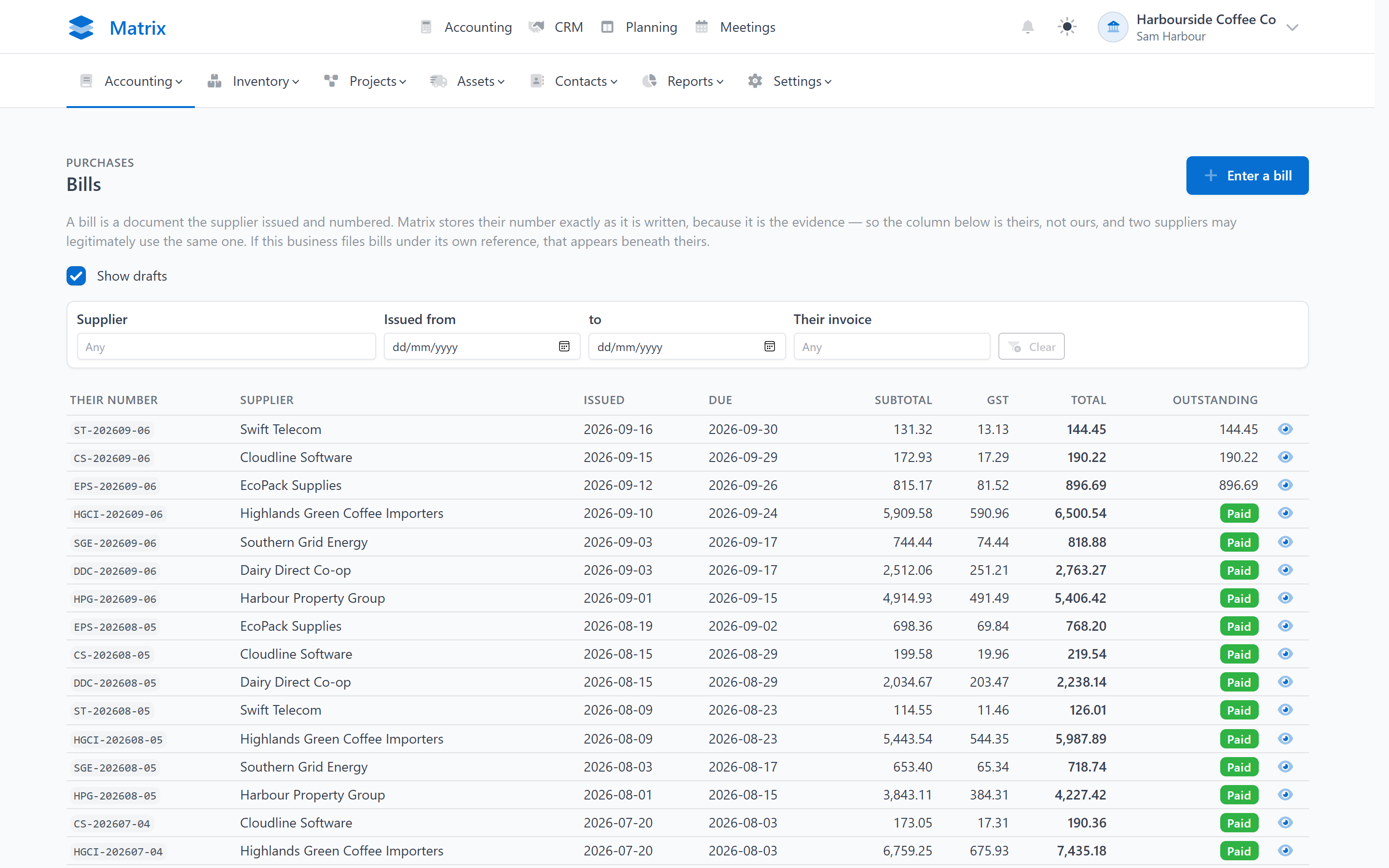Click the TOTAL column header
Image resolution: width=1389 pixels, height=868 pixels.
(x=1088, y=400)
